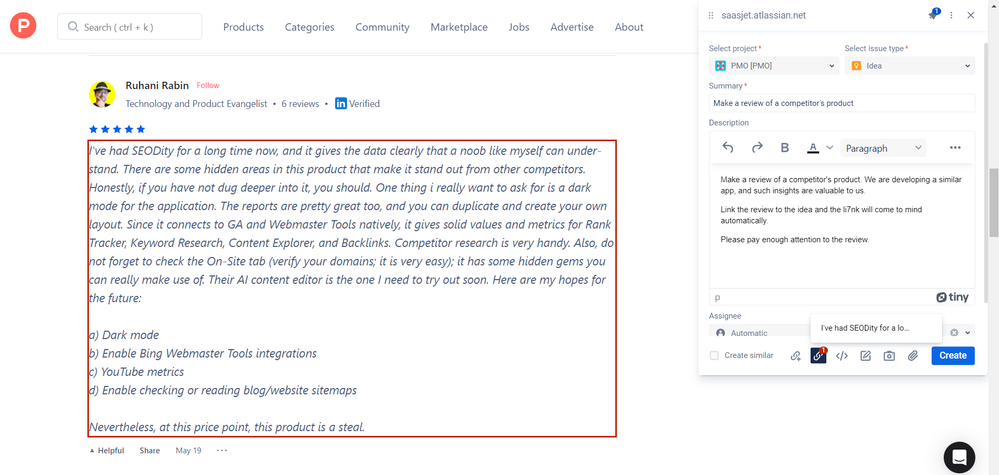
Task: Open the About page
Action: [629, 27]
